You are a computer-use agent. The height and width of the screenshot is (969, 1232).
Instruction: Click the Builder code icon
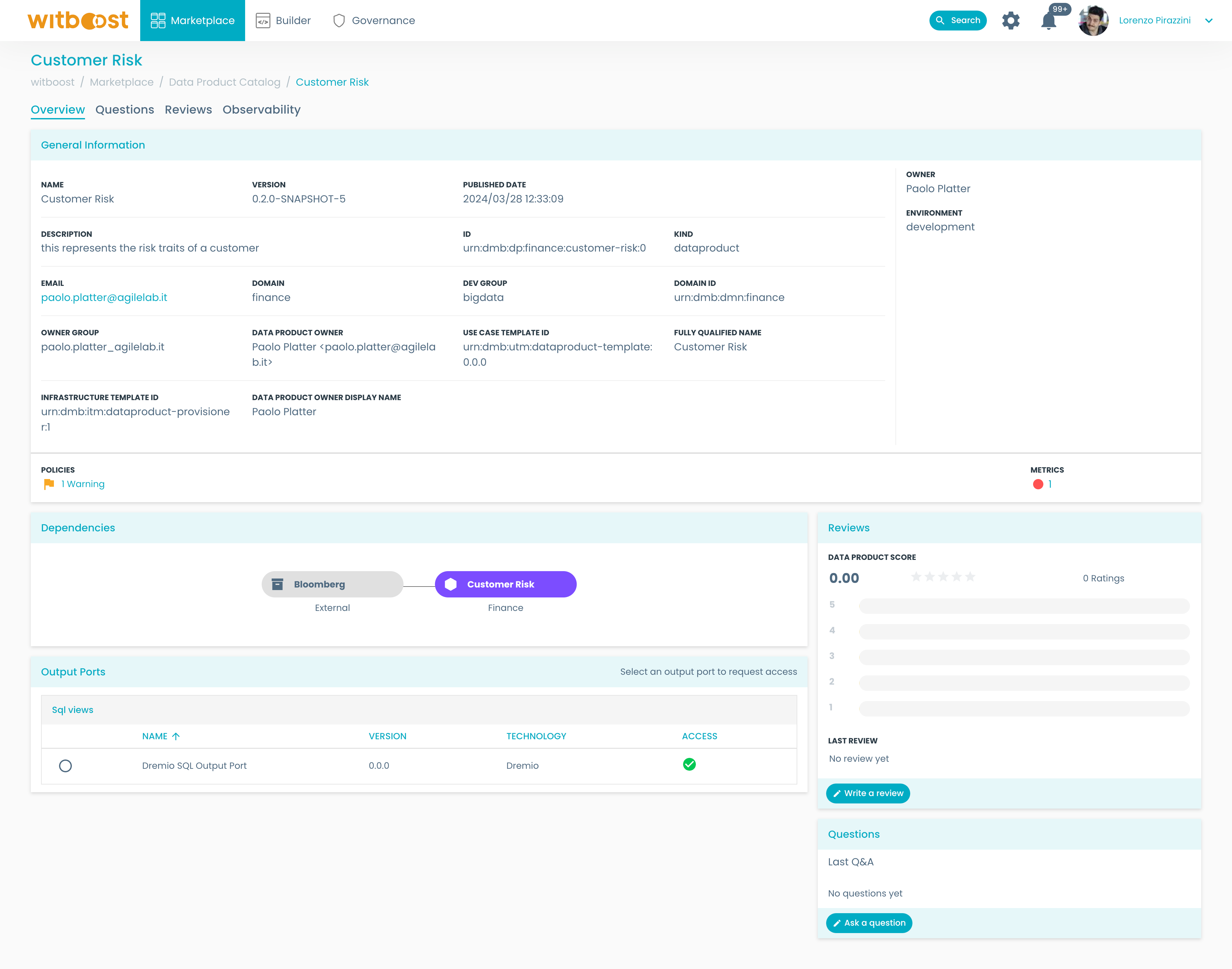tap(263, 21)
